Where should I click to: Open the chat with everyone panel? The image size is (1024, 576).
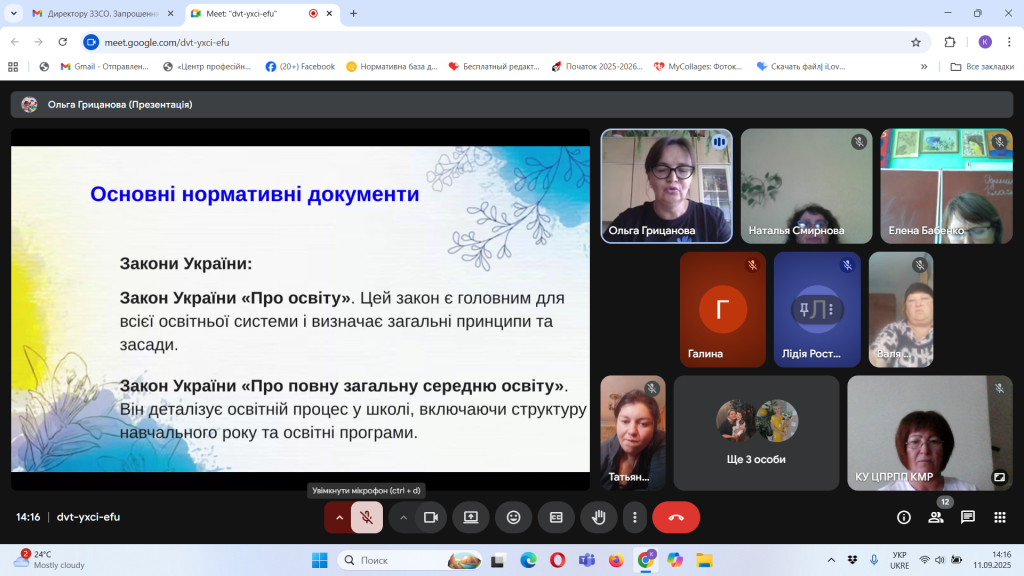pyautogui.click(x=968, y=517)
